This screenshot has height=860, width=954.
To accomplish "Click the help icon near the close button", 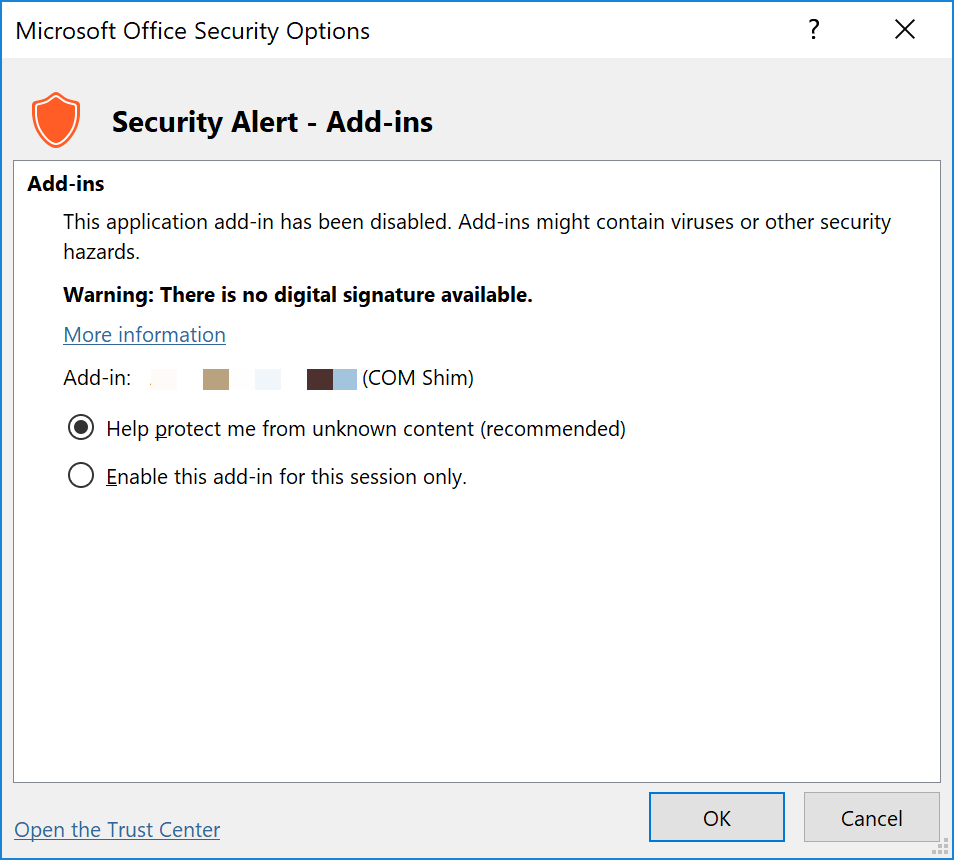I will point(813,30).
